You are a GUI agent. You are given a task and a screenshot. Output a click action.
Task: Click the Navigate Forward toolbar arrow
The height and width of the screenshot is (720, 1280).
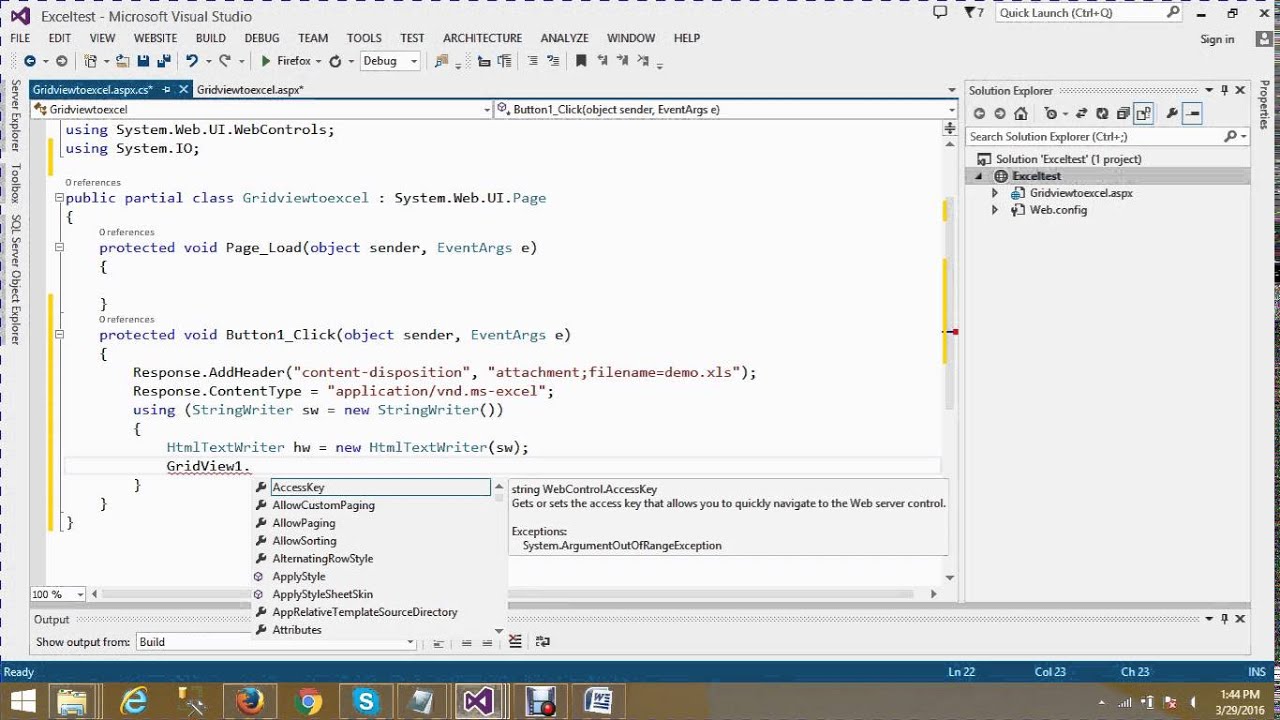61,61
